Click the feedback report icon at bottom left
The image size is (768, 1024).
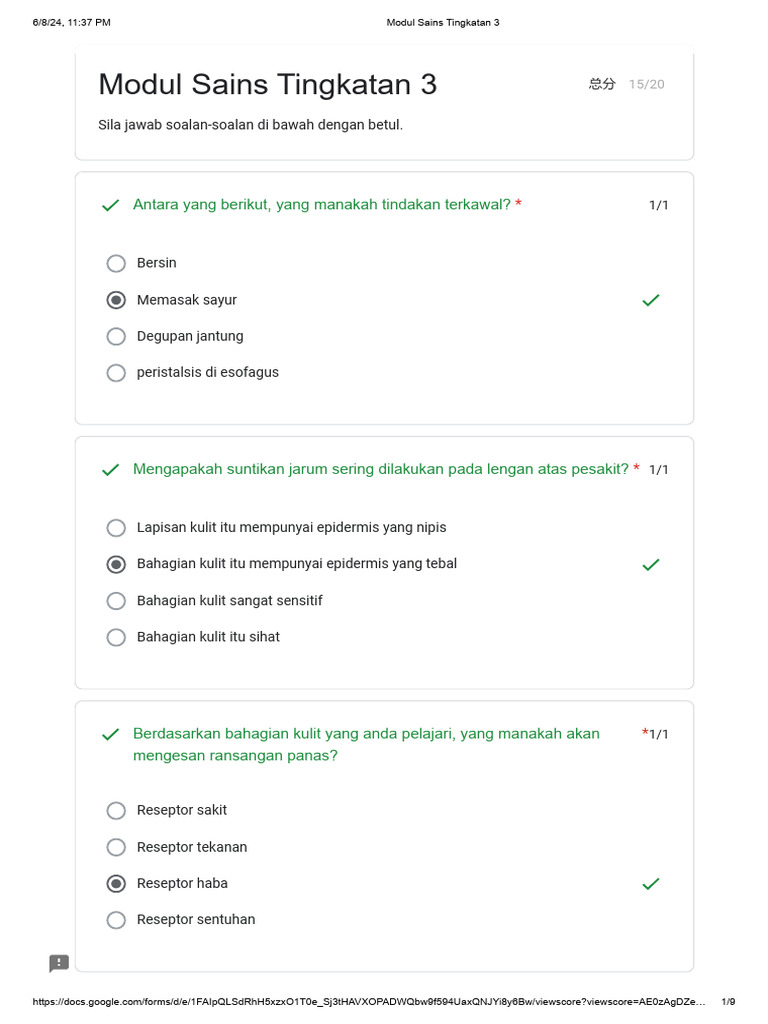pos(59,963)
